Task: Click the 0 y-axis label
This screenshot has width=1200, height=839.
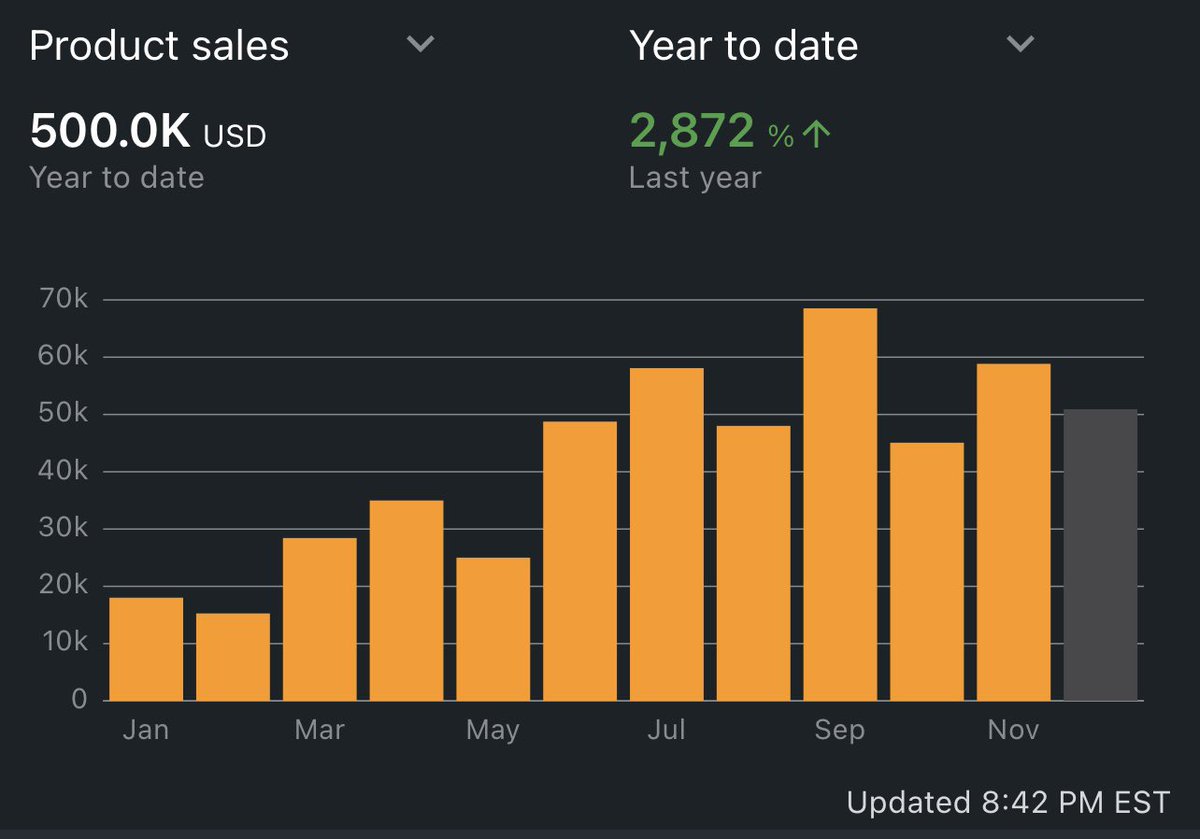Action: pyautogui.click(x=79, y=700)
